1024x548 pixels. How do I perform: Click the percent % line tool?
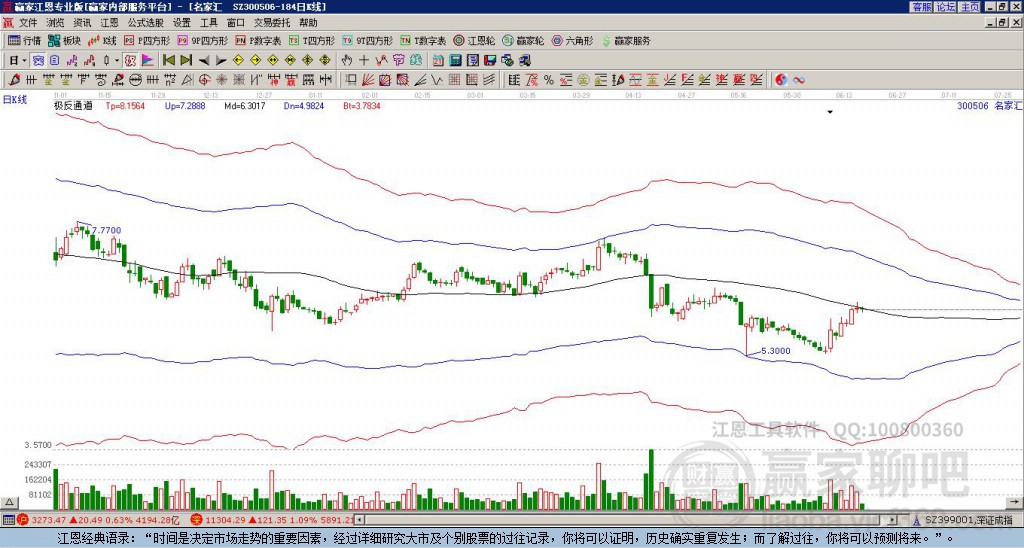549,80
